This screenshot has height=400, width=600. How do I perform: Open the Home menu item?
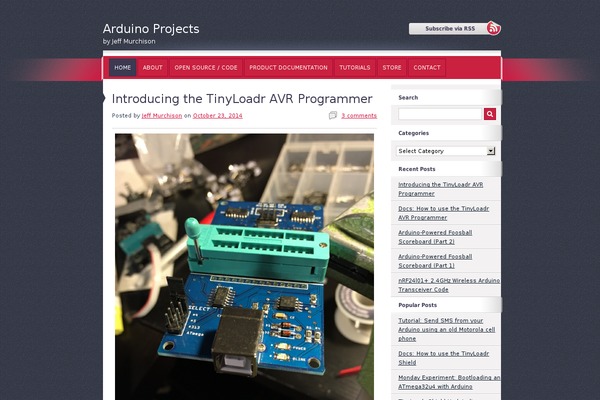coord(122,68)
